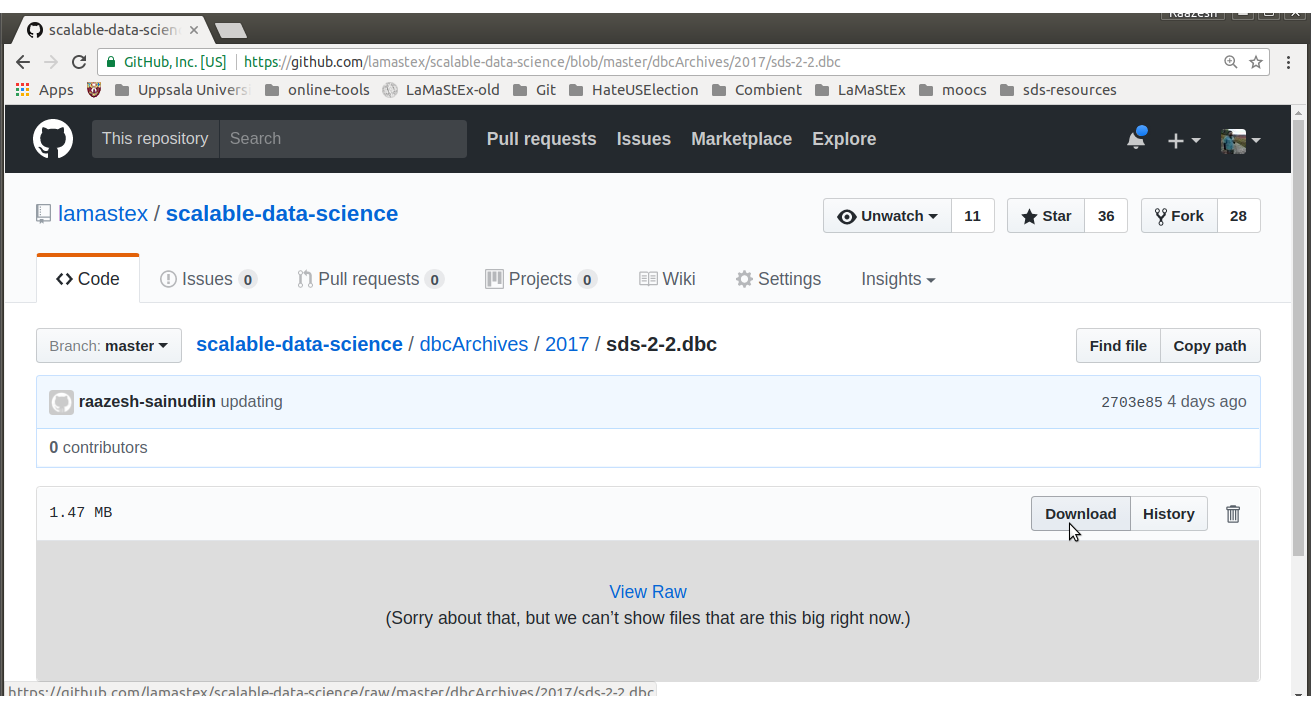Click the page vertical scrollbar
Image resolution: width=1311 pixels, height=709 pixels.
coord(1298,340)
